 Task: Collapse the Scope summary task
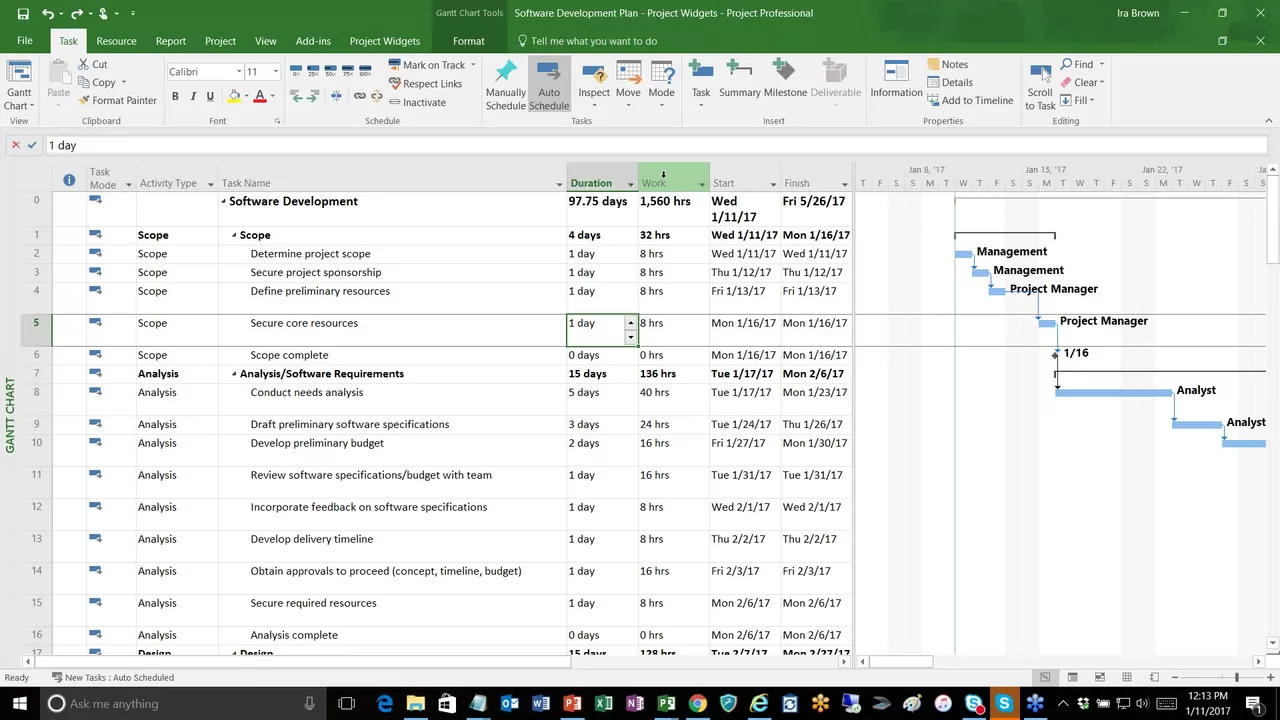coord(234,235)
